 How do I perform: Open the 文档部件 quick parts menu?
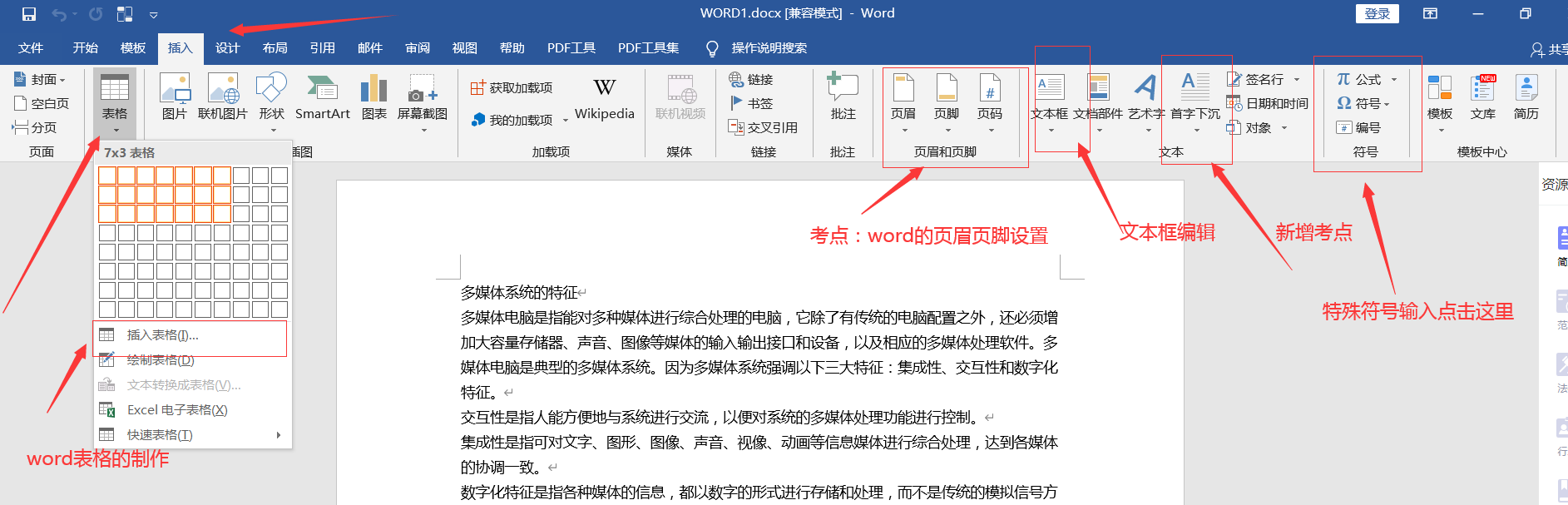tap(1098, 101)
